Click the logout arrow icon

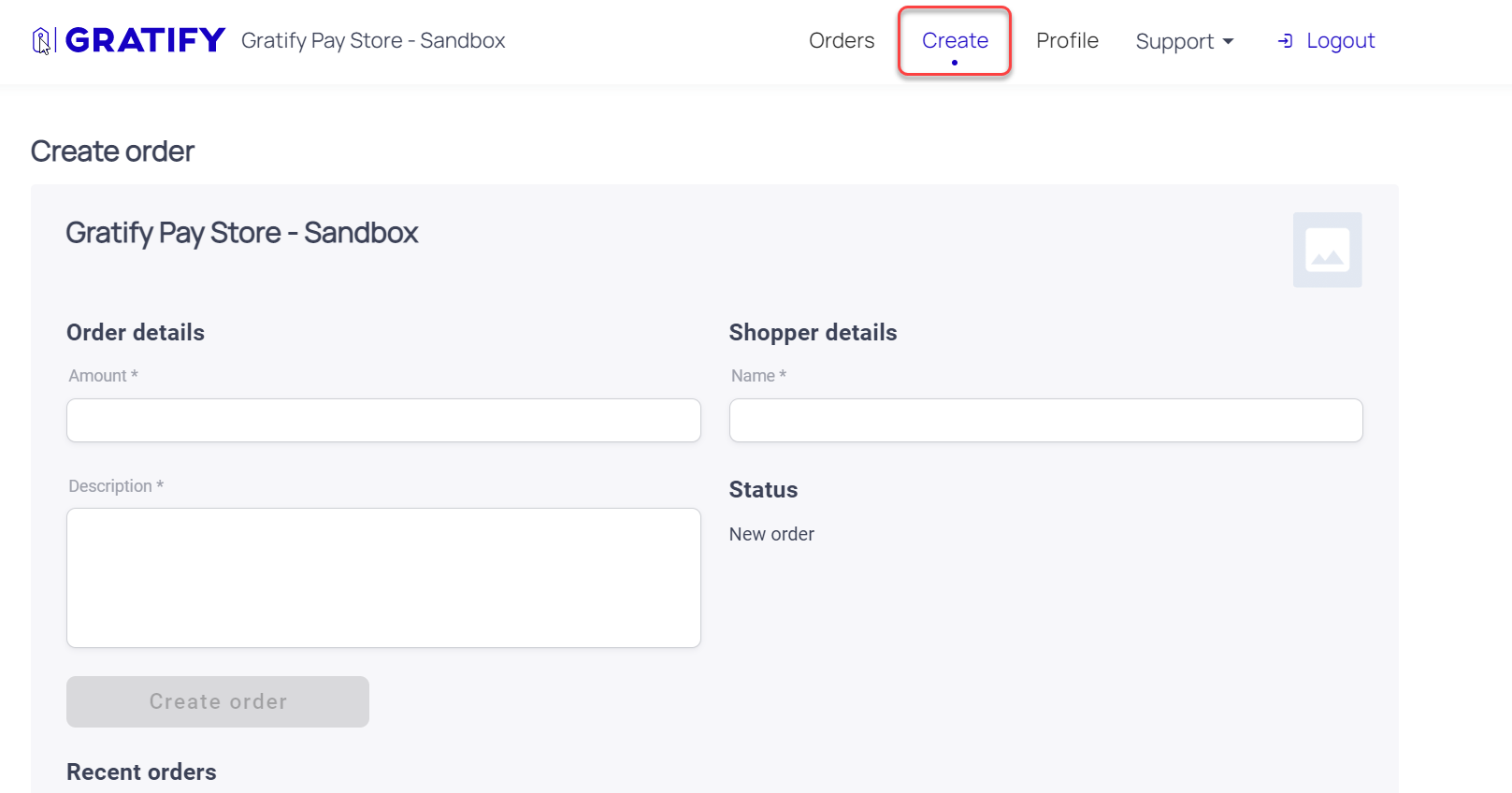coord(1286,40)
